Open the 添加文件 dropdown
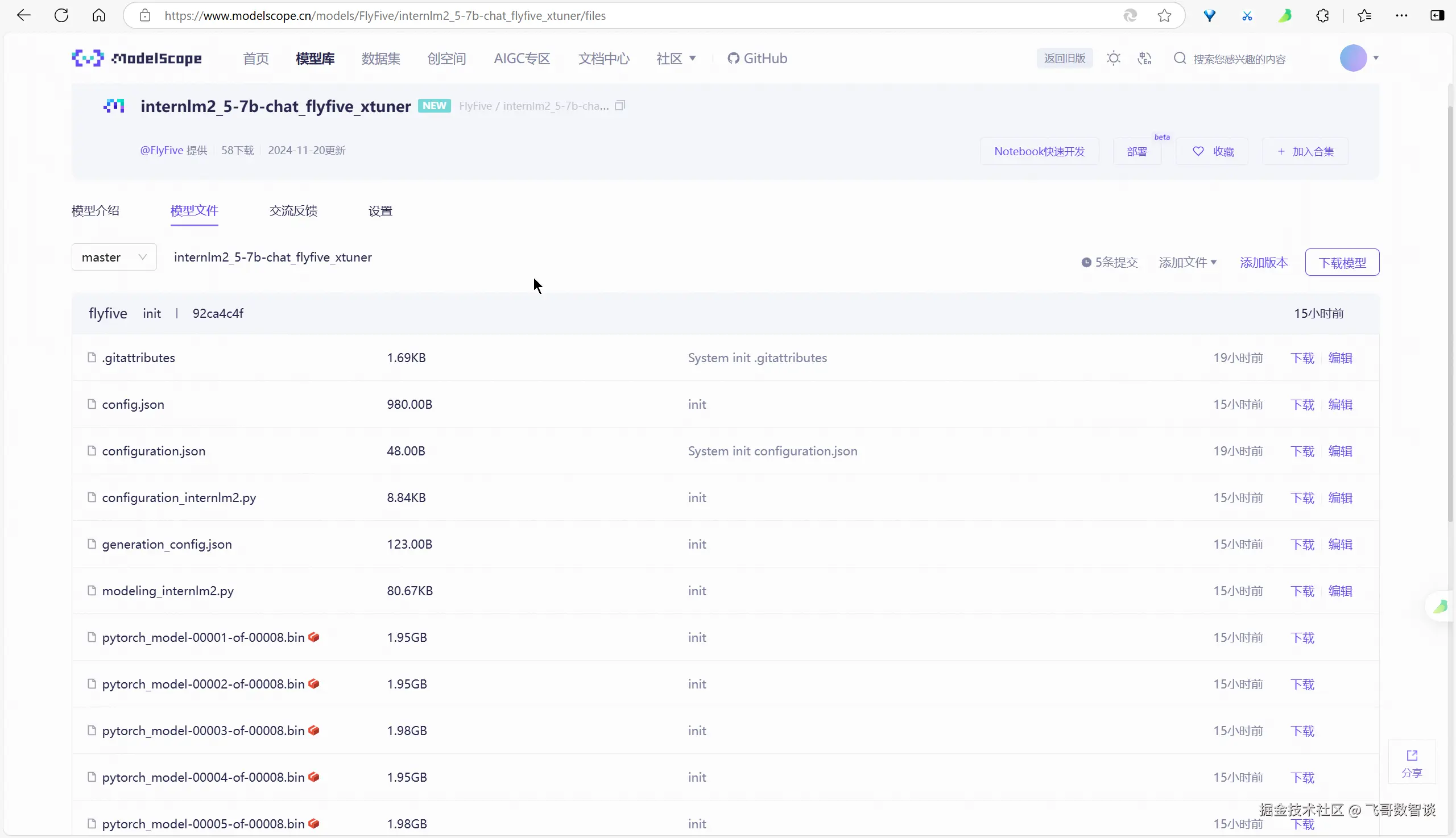This screenshot has width=1456, height=838. pos(1187,263)
